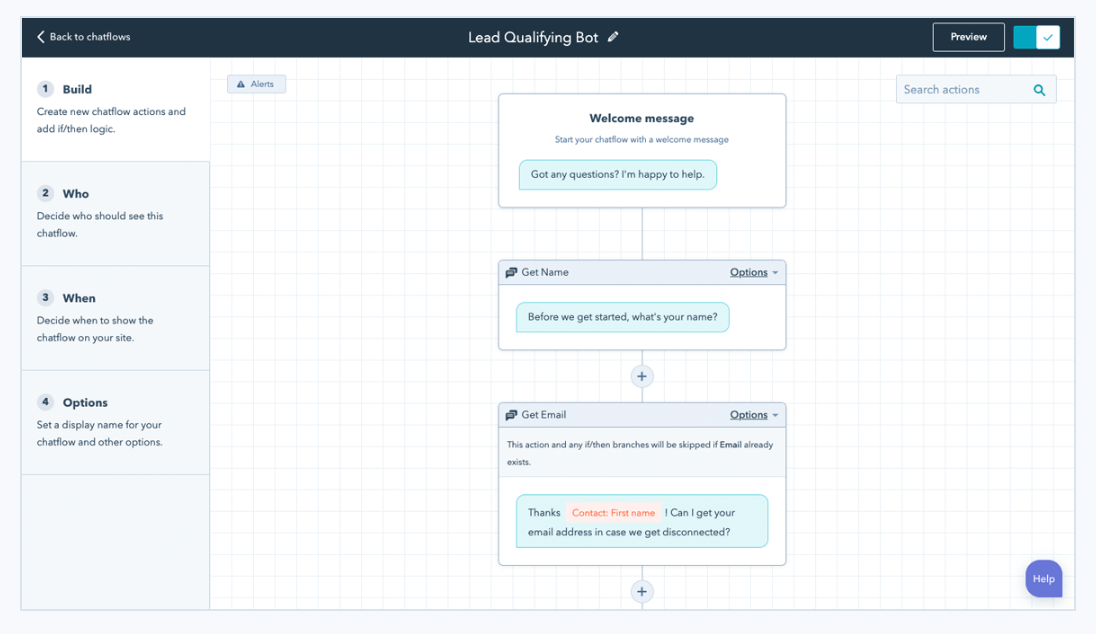
Task: Click the Get Email chat bubble icon
Action: 511,415
